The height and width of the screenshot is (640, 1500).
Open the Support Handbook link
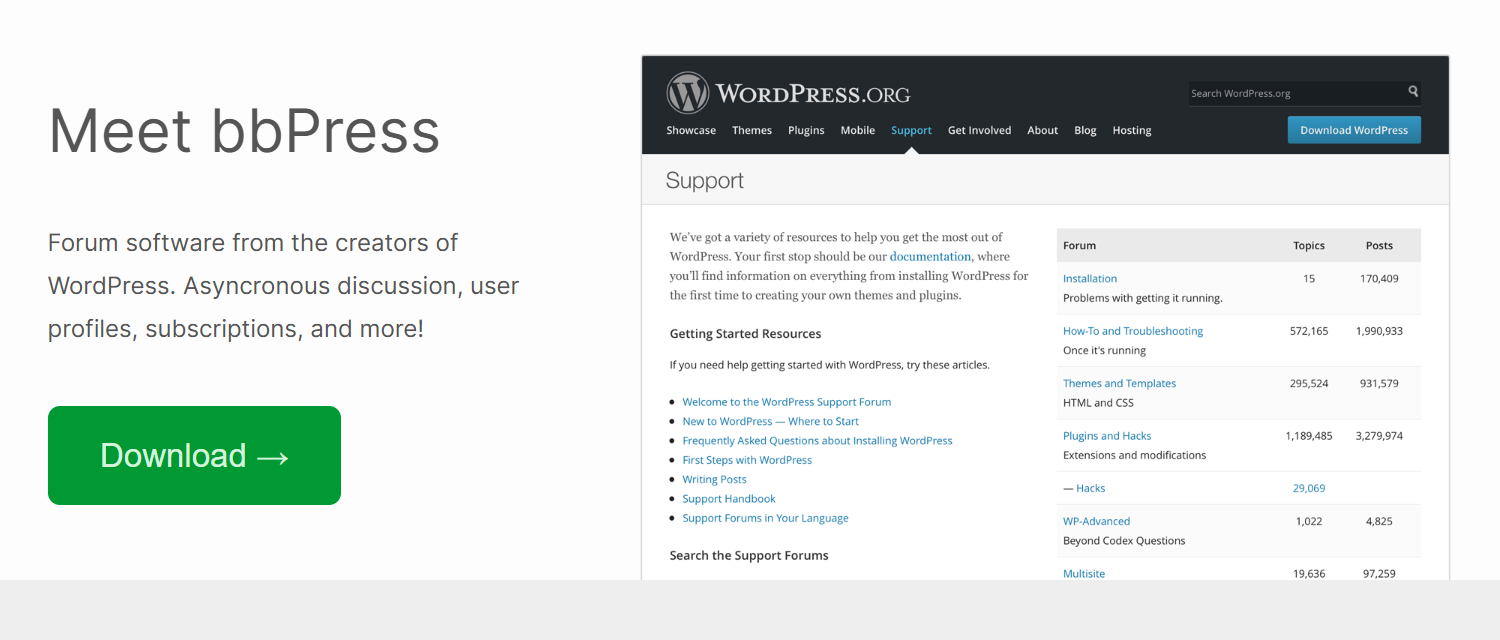click(x=729, y=499)
